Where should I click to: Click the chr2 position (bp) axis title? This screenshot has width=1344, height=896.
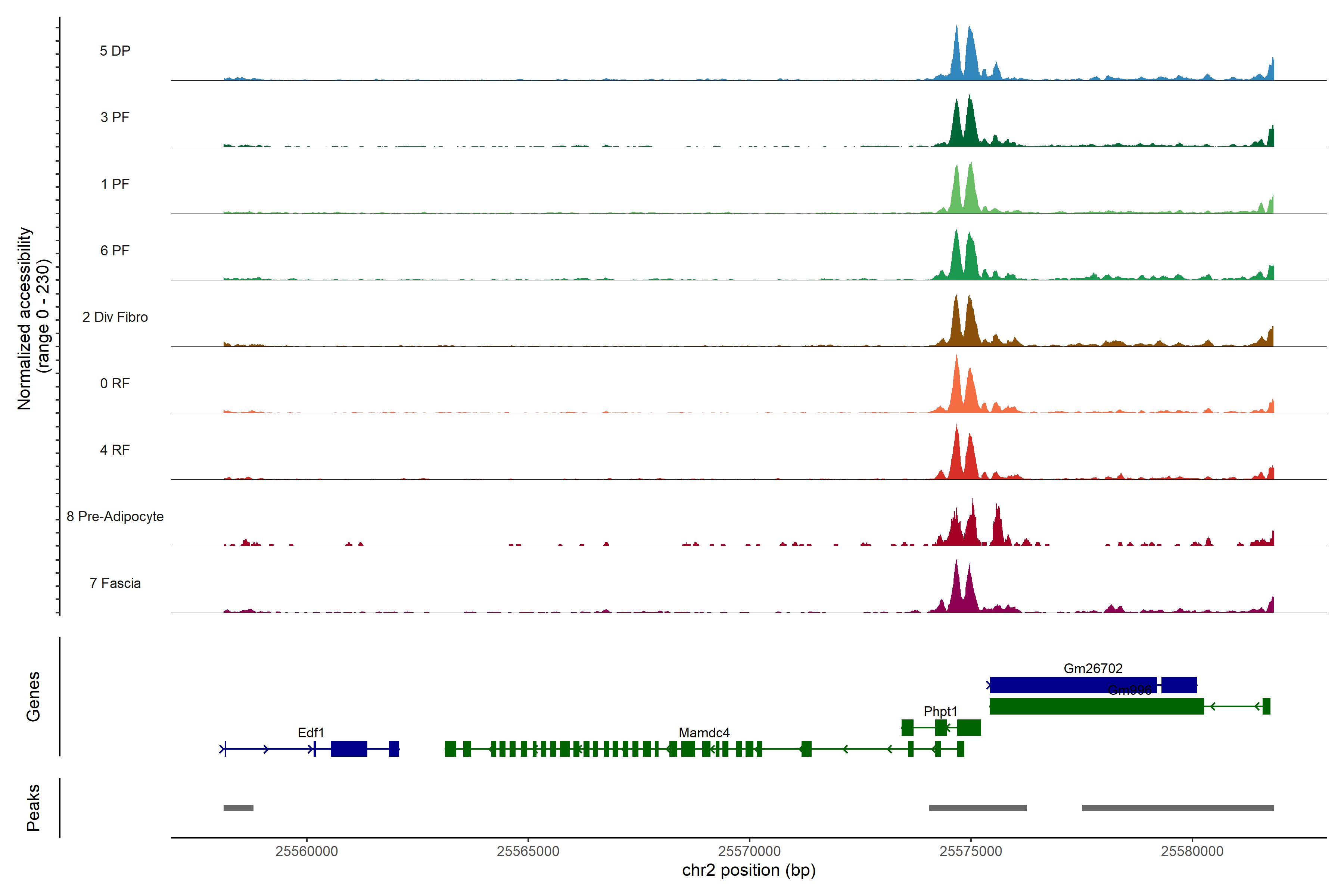click(749, 870)
